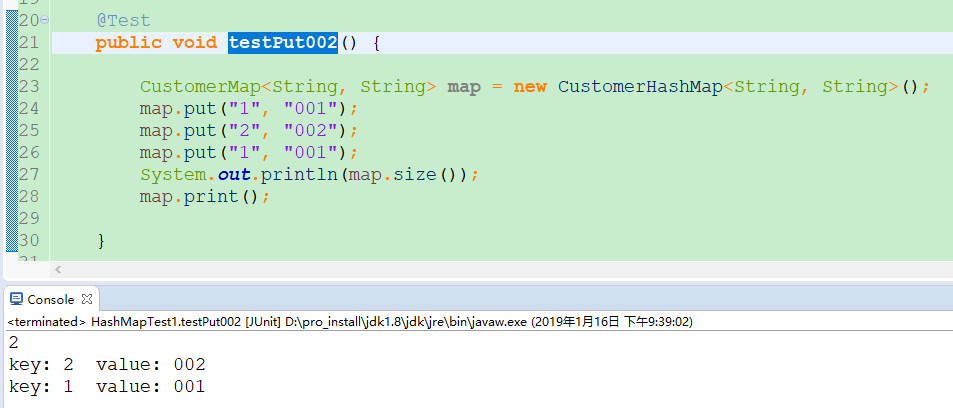Click the Console view monitor icon
This screenshot has width=953, height=408.
[x=17, y=299]
